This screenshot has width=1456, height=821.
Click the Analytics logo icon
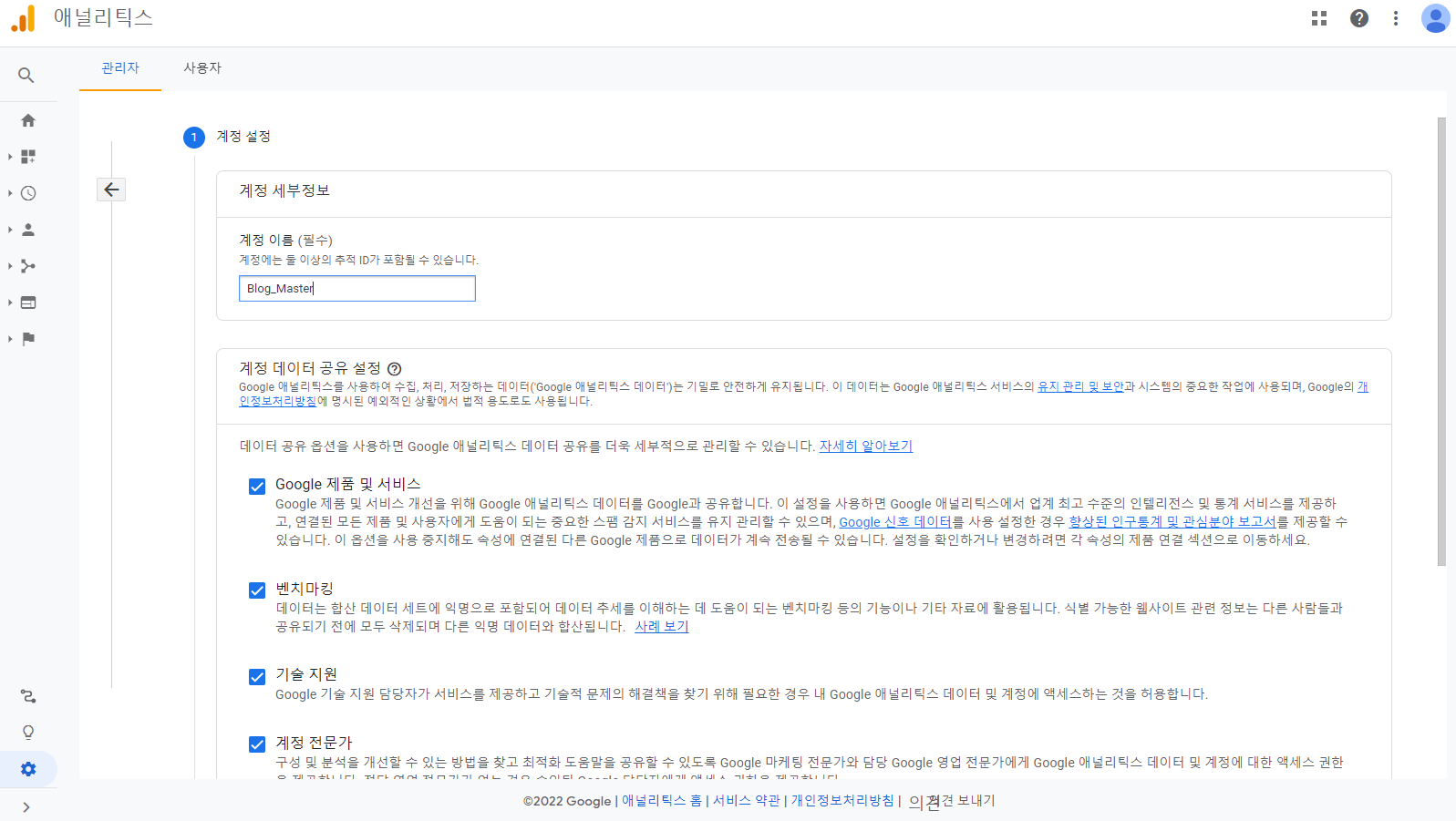click(x=24, y=18)
